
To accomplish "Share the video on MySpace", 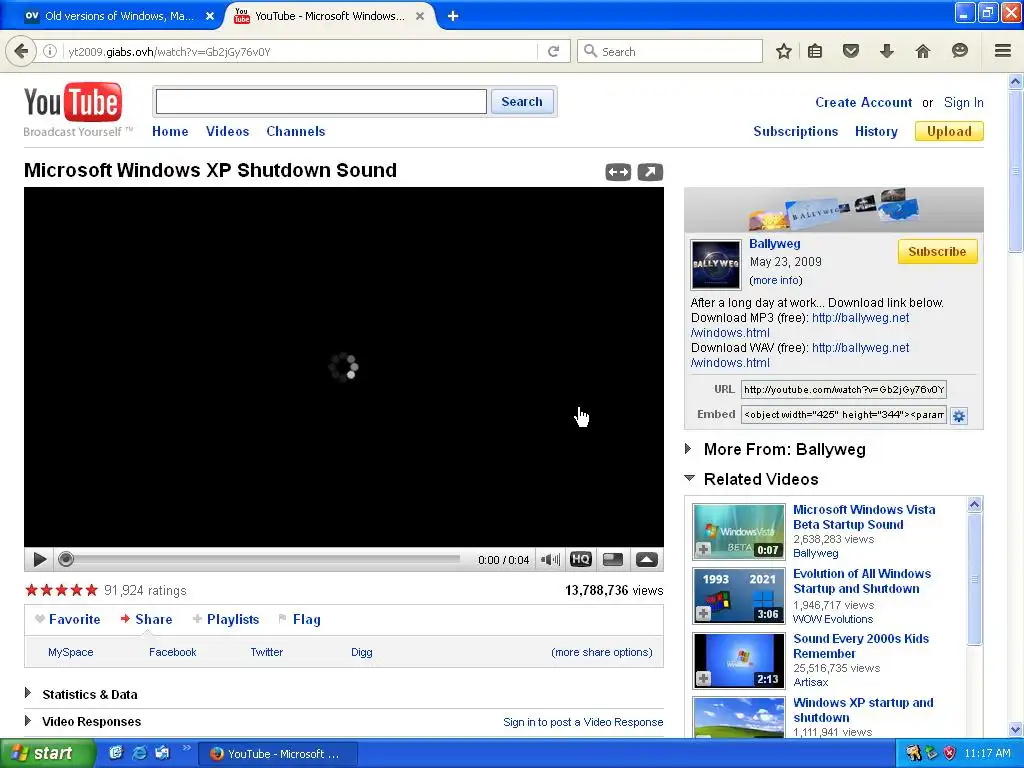I will [x=71, y=652].
